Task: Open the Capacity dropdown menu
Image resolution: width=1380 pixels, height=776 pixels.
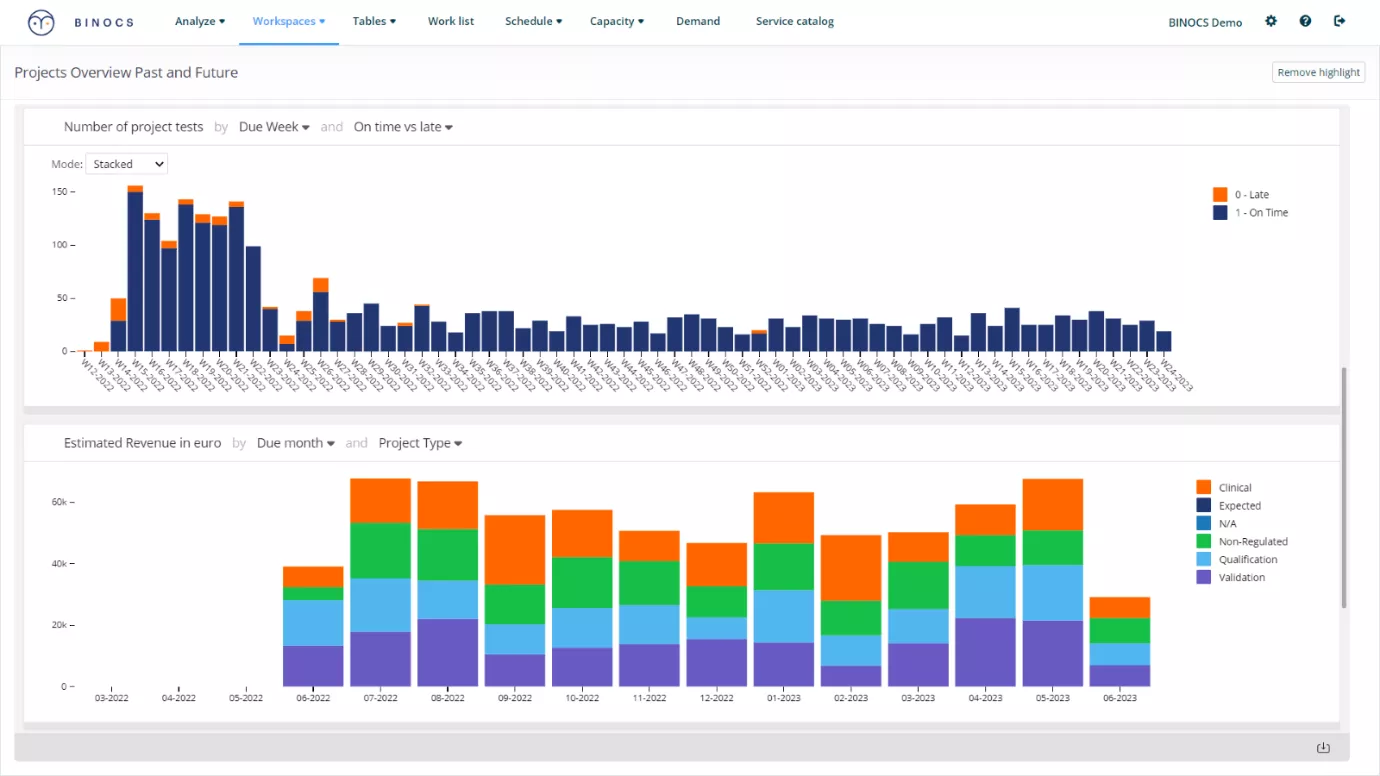Action: pyautogui.click(x=617, y=21)
